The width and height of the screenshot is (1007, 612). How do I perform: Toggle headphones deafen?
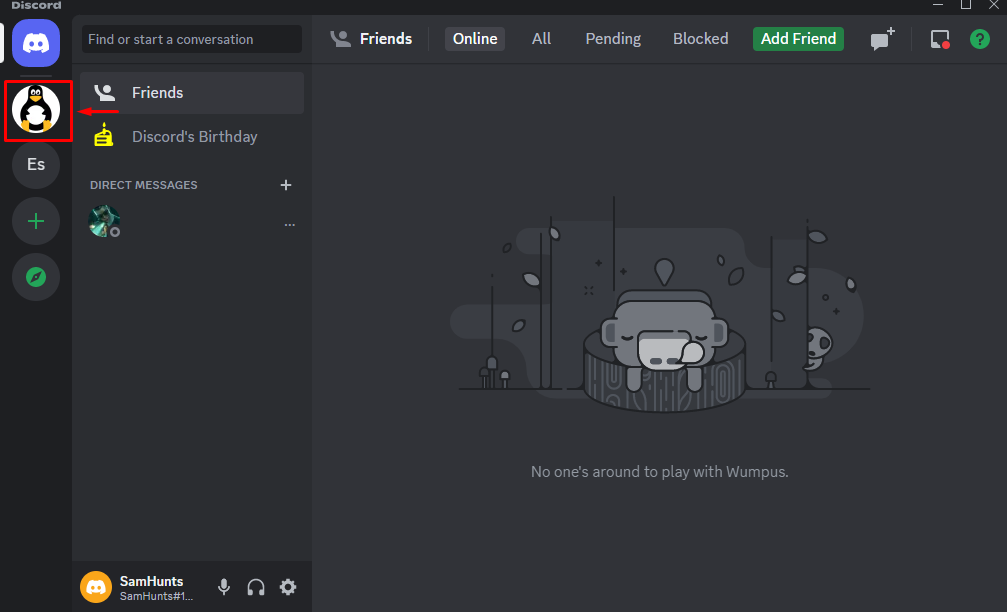[x=256, y=587]
